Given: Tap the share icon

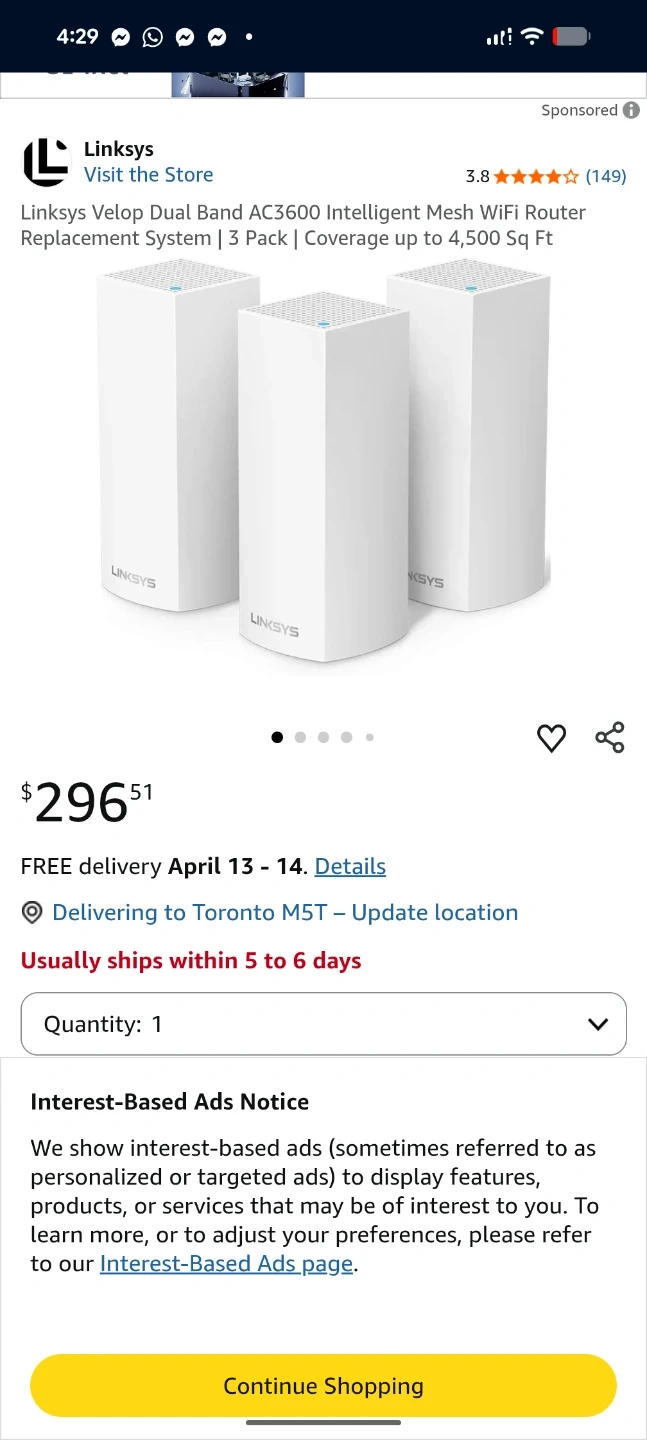Looking at the screenshot, I should [x=610, y=738].
